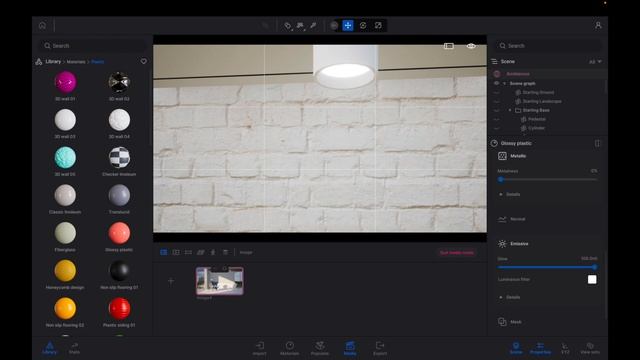Open the Library tab in bottom bar
This screenshot has width=640, height=360.
click(x=50, y=348)
